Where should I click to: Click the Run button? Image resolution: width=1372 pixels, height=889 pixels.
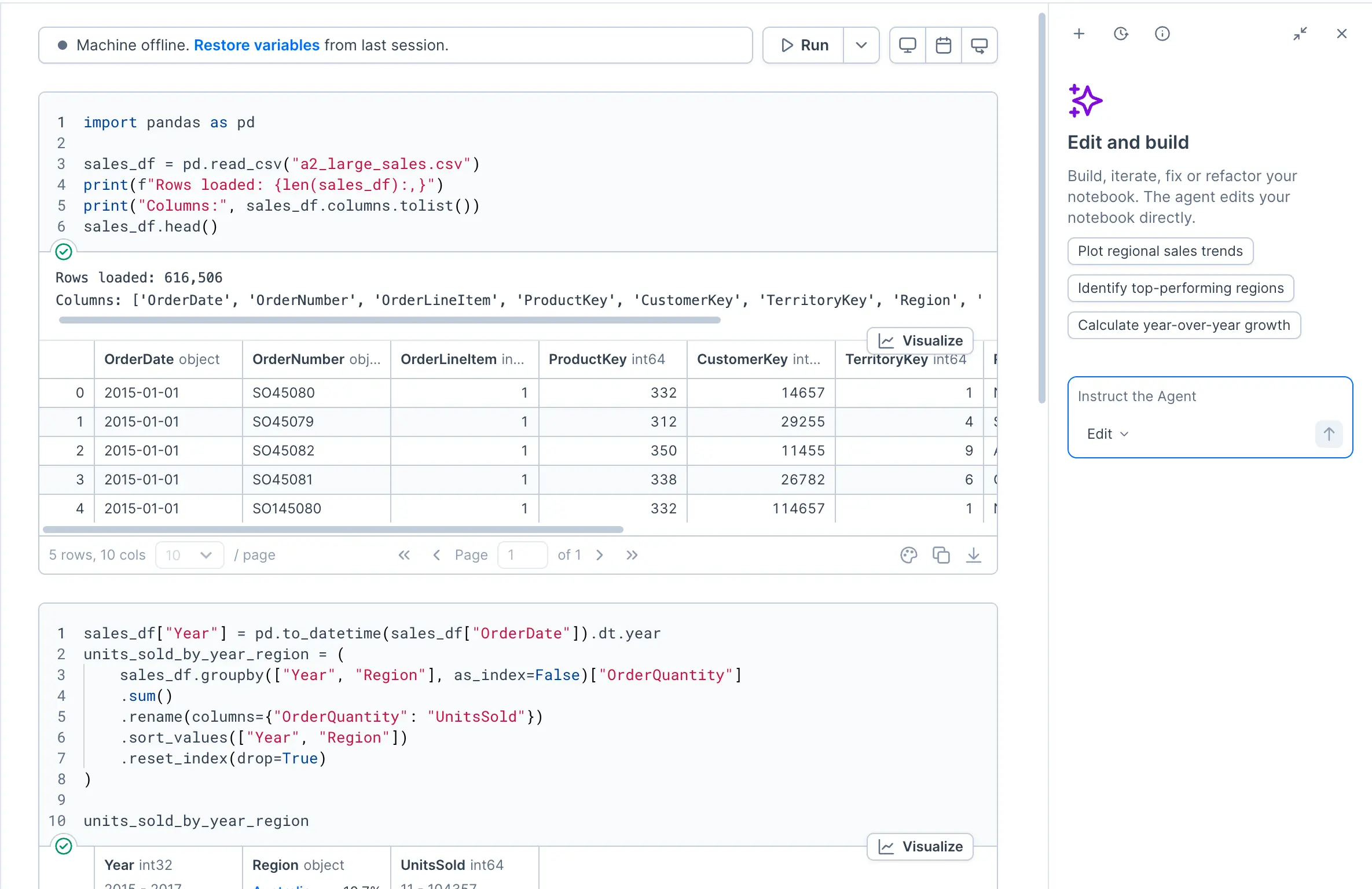pos(804,45)
